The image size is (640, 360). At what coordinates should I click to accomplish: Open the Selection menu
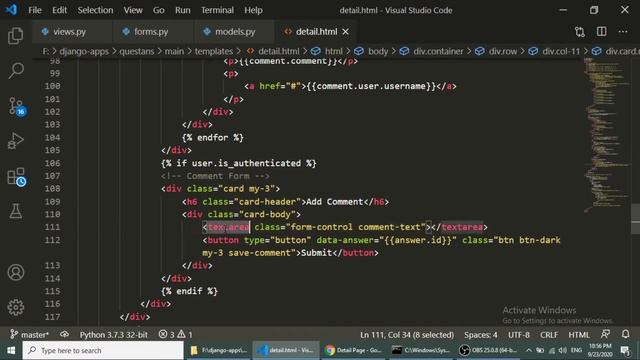(95, 10)
